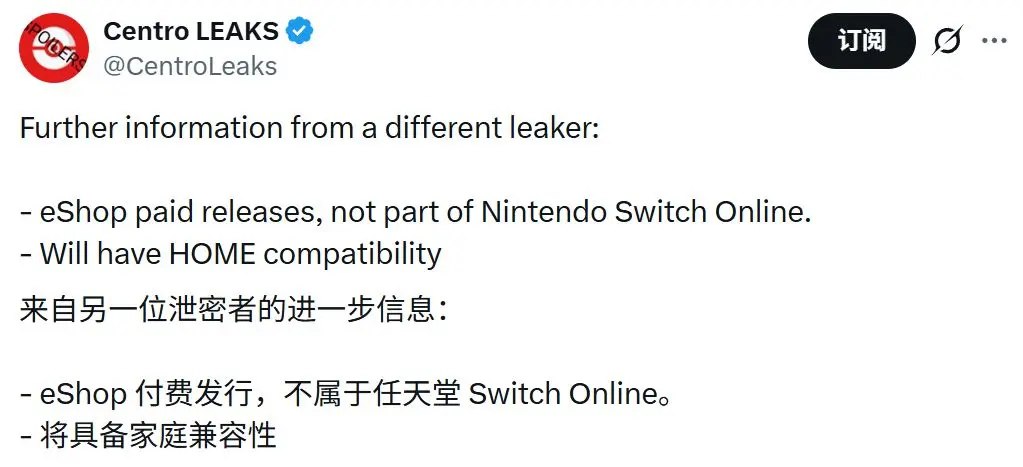Click the "Further information from a different leaker" line

click(308, 130)
